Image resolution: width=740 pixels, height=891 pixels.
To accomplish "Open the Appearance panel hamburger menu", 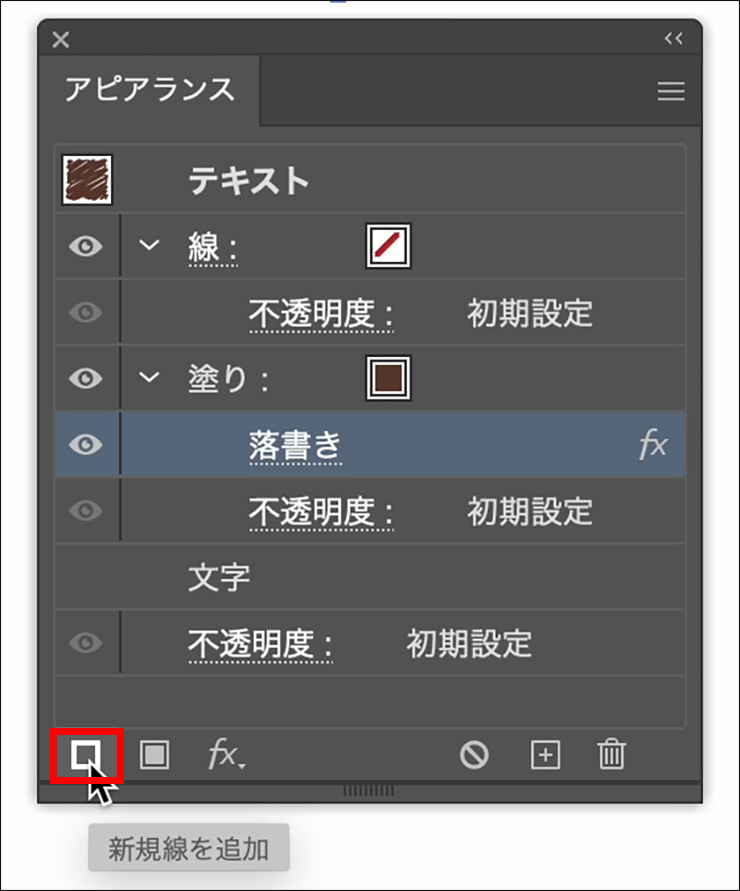I will 670,92.
